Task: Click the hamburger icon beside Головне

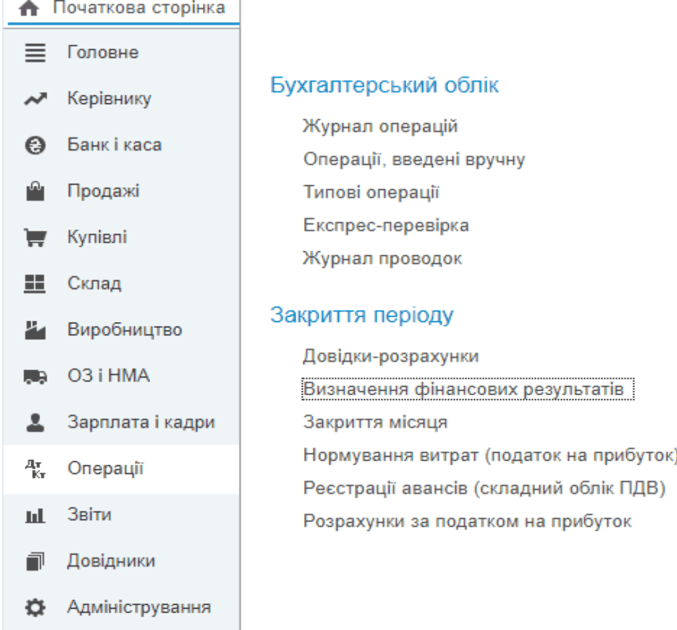Action: (30, 52)
